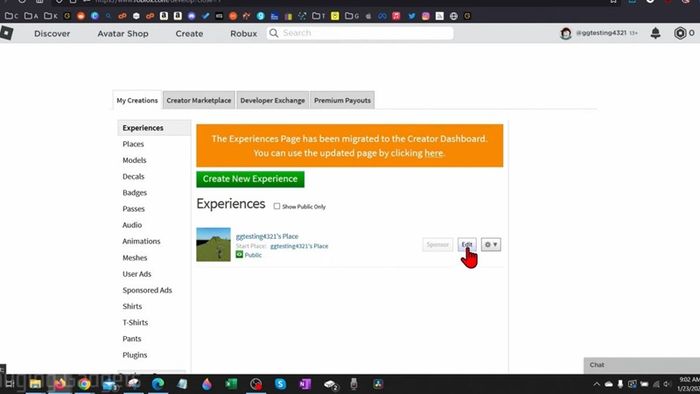The image size is (700, 394).
Task: Select Places in the sidebar
Action: 133,144
